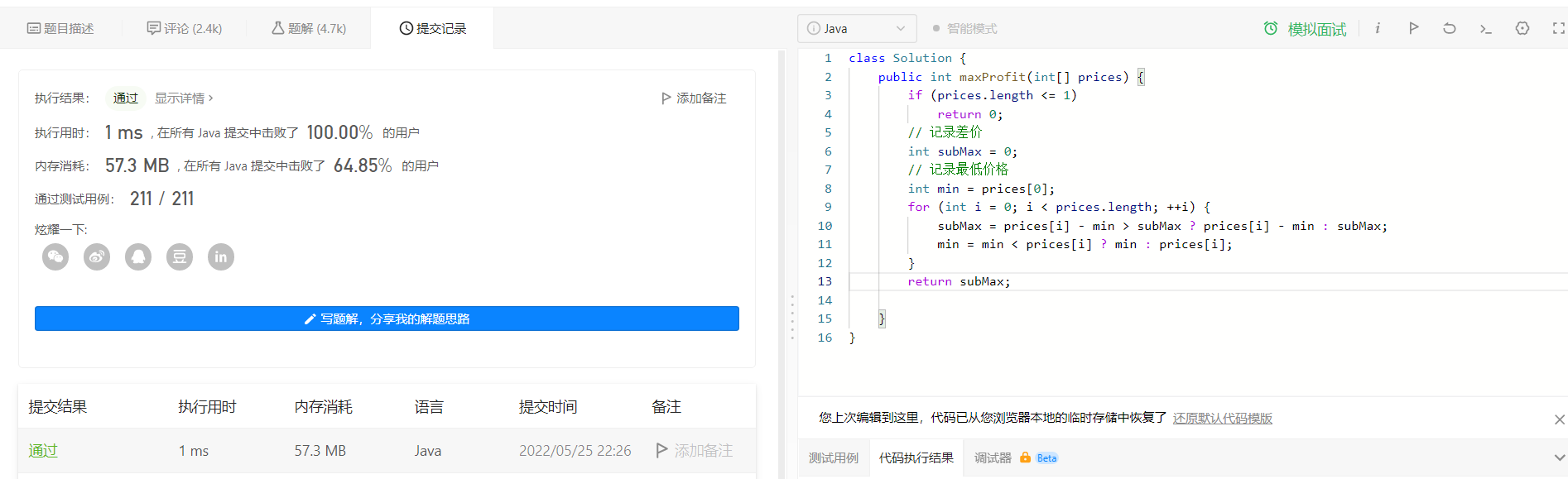This screenshot has height=479, width=1568.
Task: Open the 测试用例 tab
Action: pos(834,457)
